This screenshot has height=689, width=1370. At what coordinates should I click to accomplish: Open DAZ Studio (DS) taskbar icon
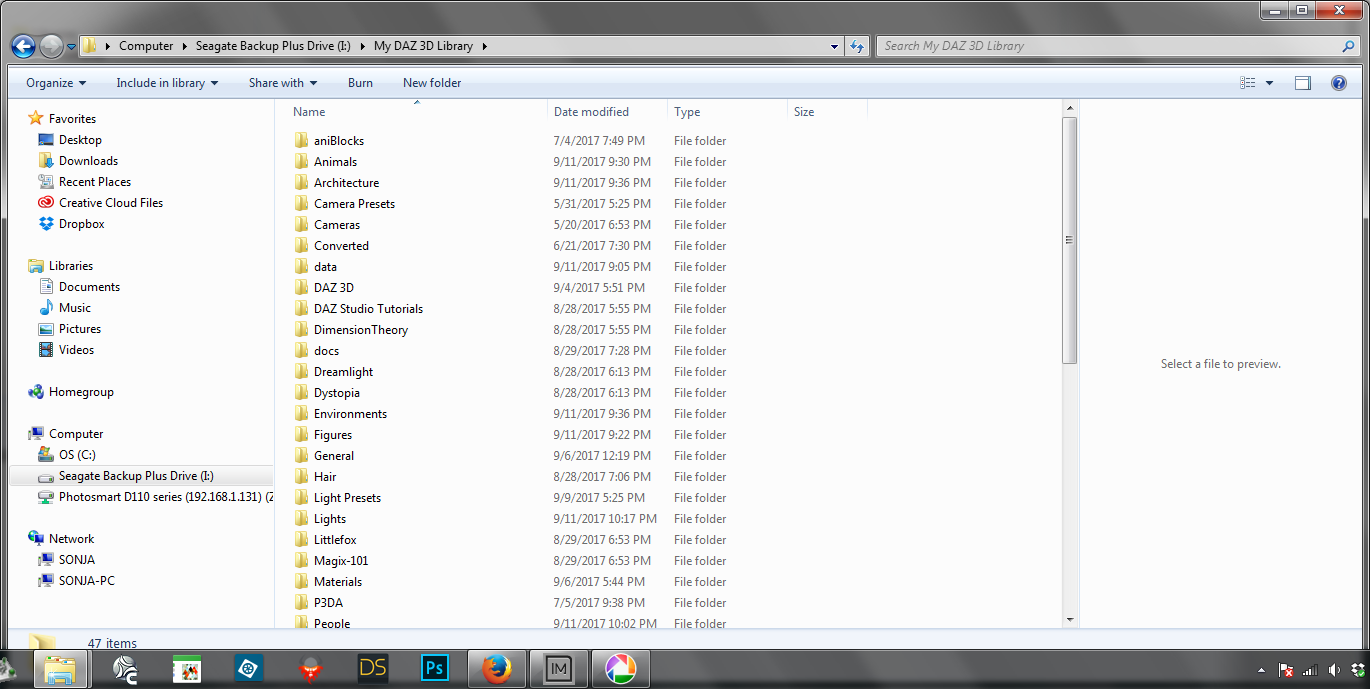[373, 669]
